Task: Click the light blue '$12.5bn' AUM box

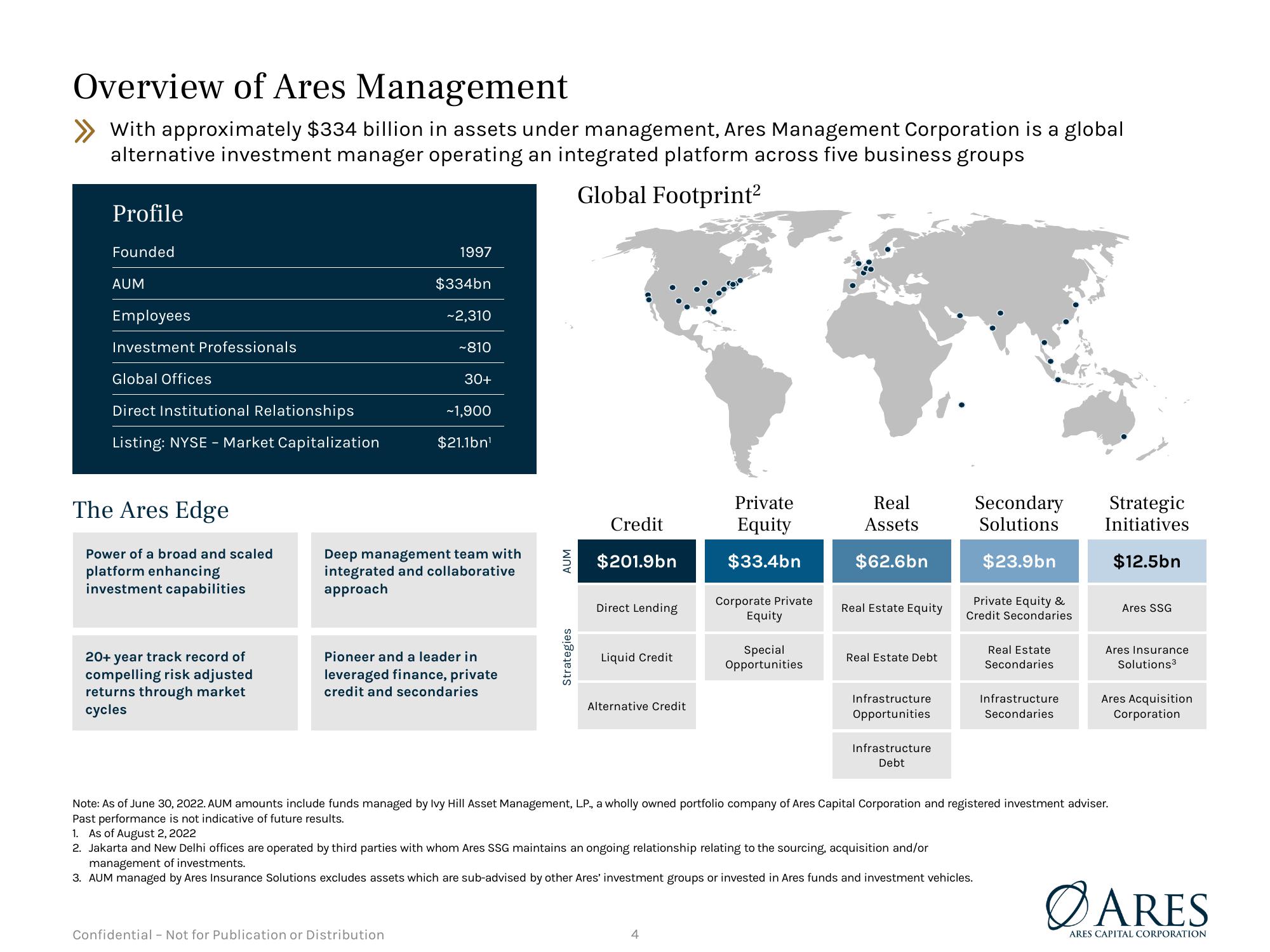Action: (x=1147, y=561)
